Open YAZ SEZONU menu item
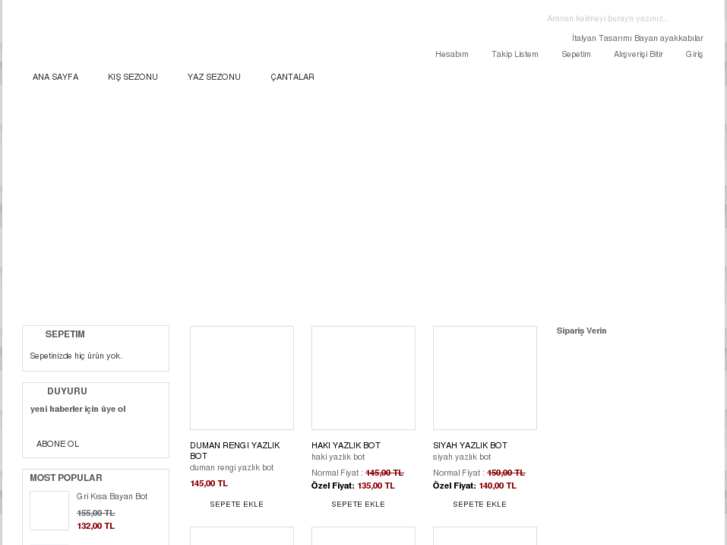 (x=214, y=77)
